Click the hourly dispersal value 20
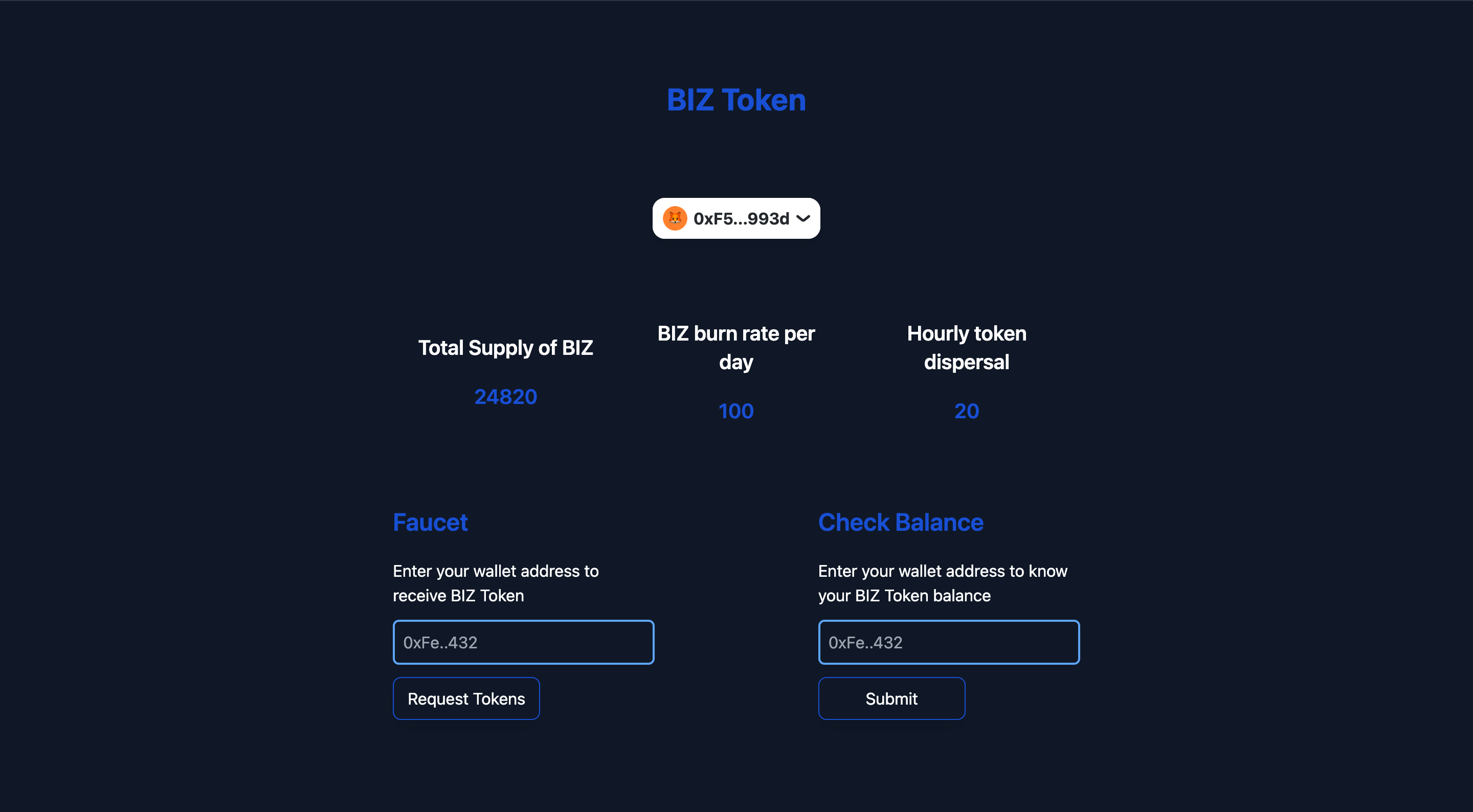Screen dimensions: 1473x812 pyautogui.click(x=966, y=411)
